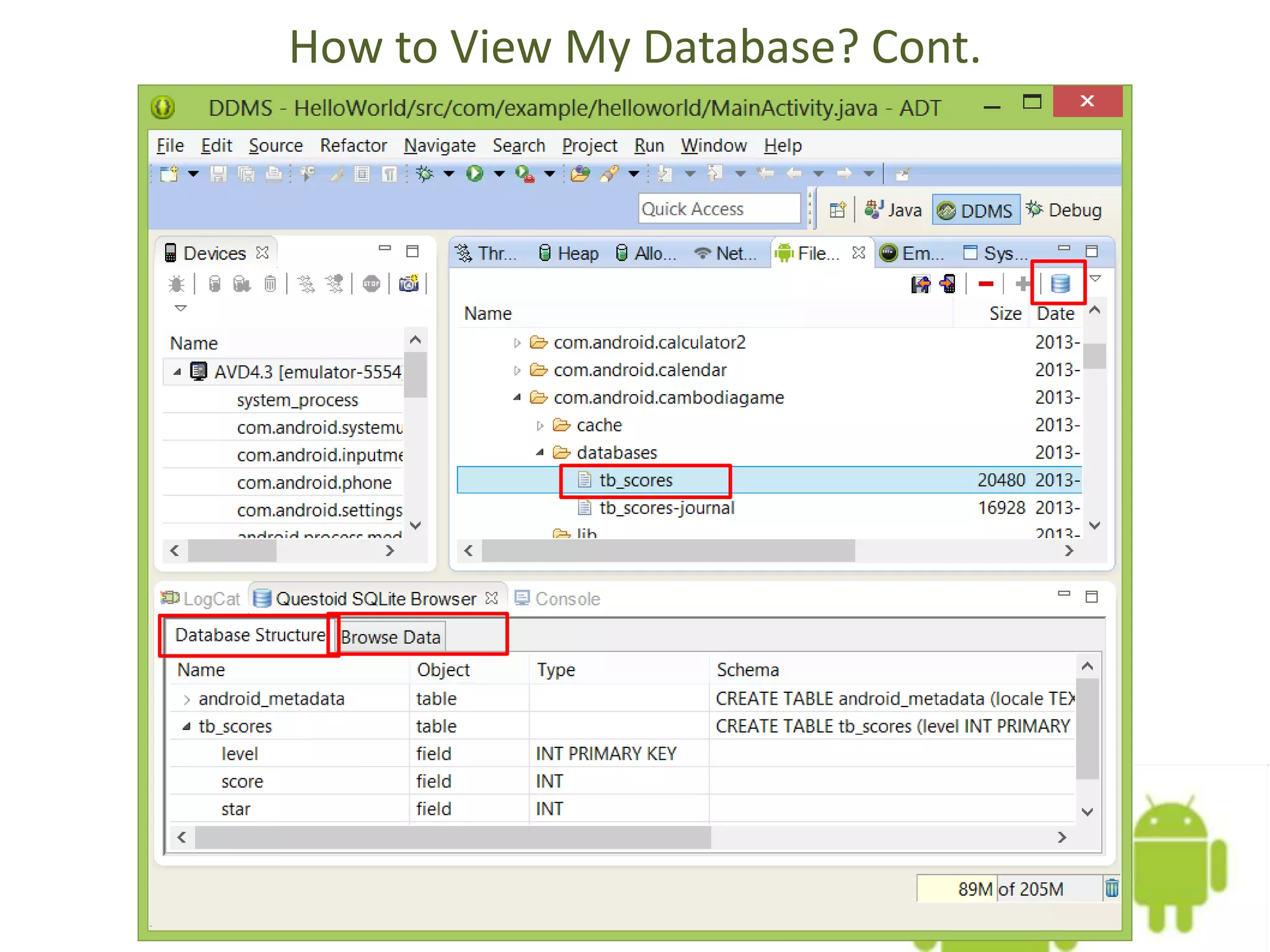Open the Questoid SQLite database icon
This screenshot has height=952, width=1270.
pyautogui.click(x=1060, y=284)
